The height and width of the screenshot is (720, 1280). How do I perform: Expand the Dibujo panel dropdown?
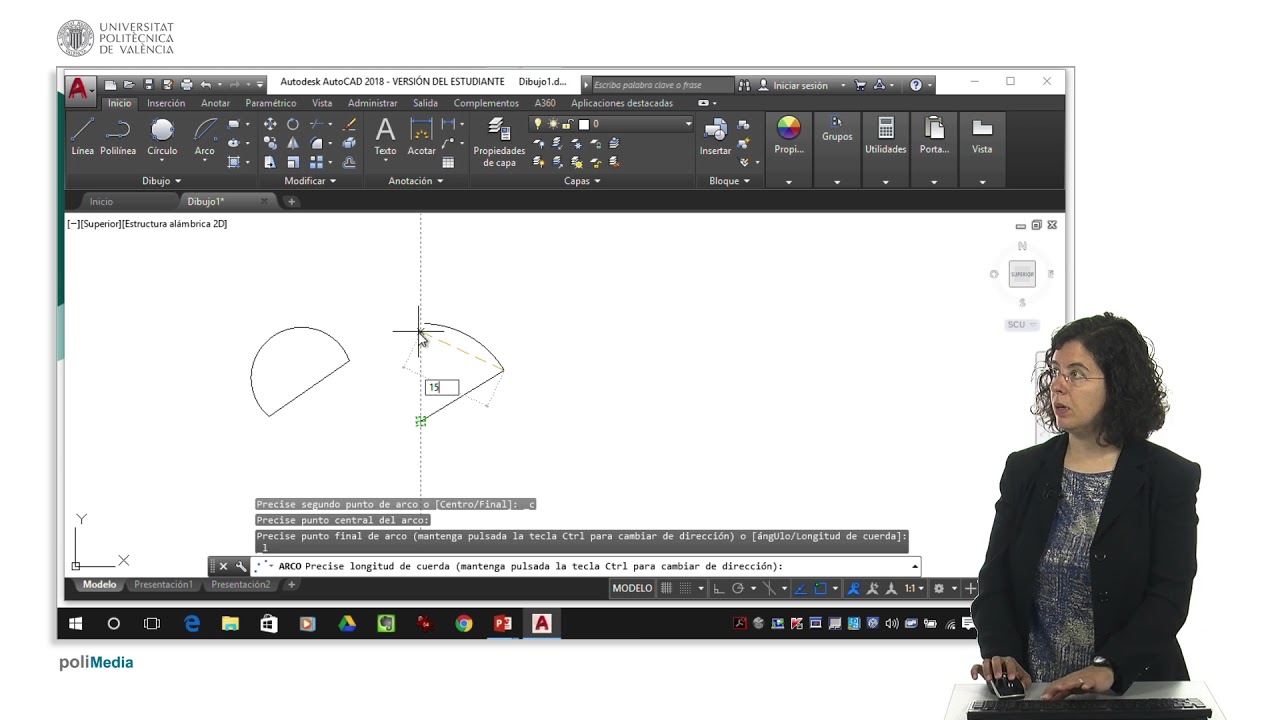pyautogui.click(x=161, y=181)
